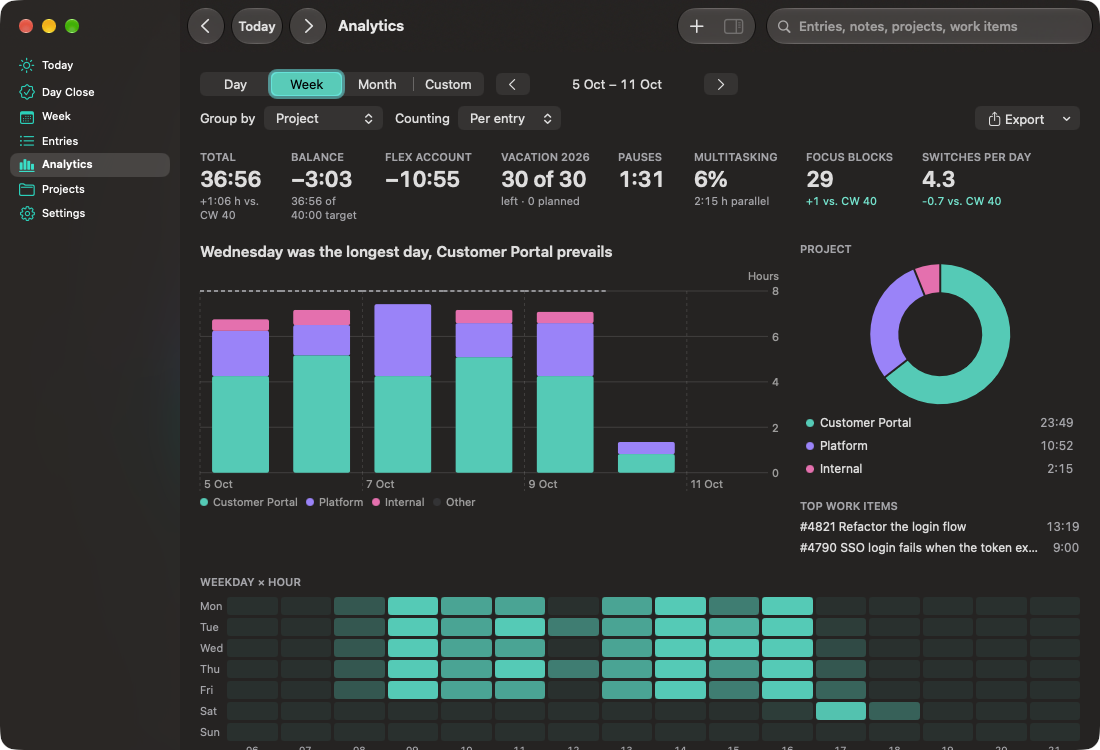Open the Counting Per entry dropdown
The height and width of the screenshot is (750, 1100).
click(509, 119)
